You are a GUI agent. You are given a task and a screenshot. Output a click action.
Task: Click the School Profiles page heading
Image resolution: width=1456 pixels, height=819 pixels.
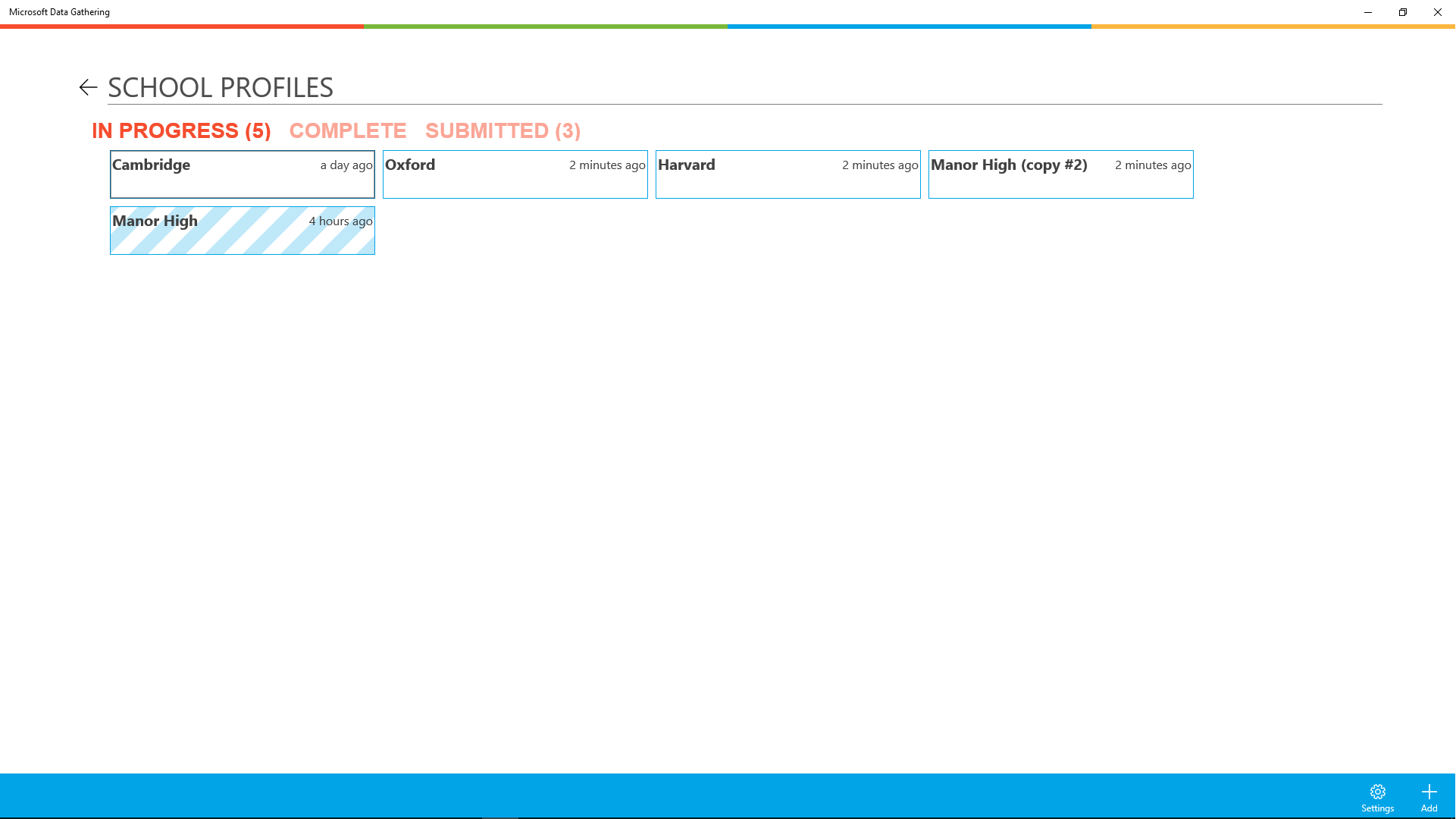[x=221, y=88]
